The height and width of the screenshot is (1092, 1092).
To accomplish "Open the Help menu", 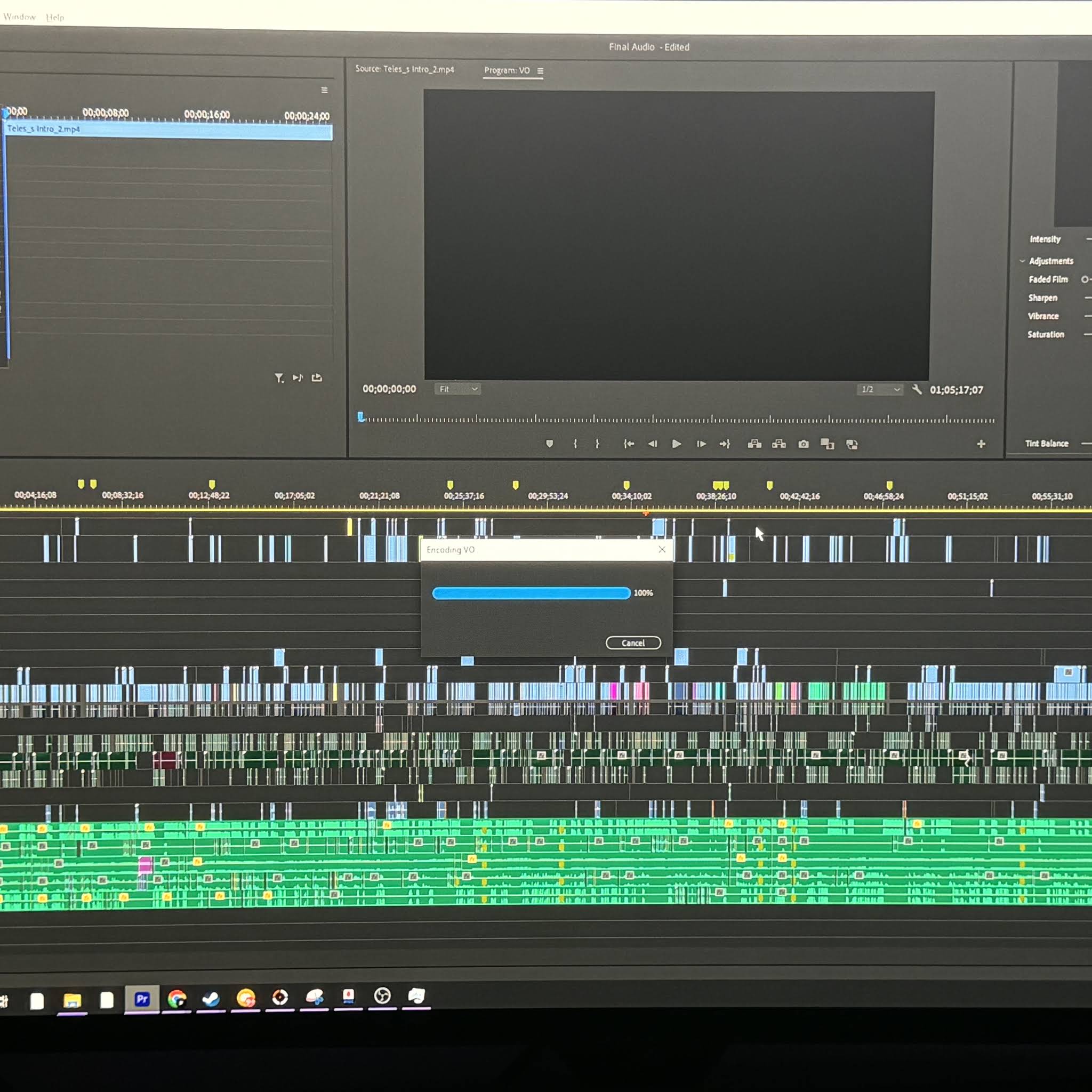I will 55,17.
